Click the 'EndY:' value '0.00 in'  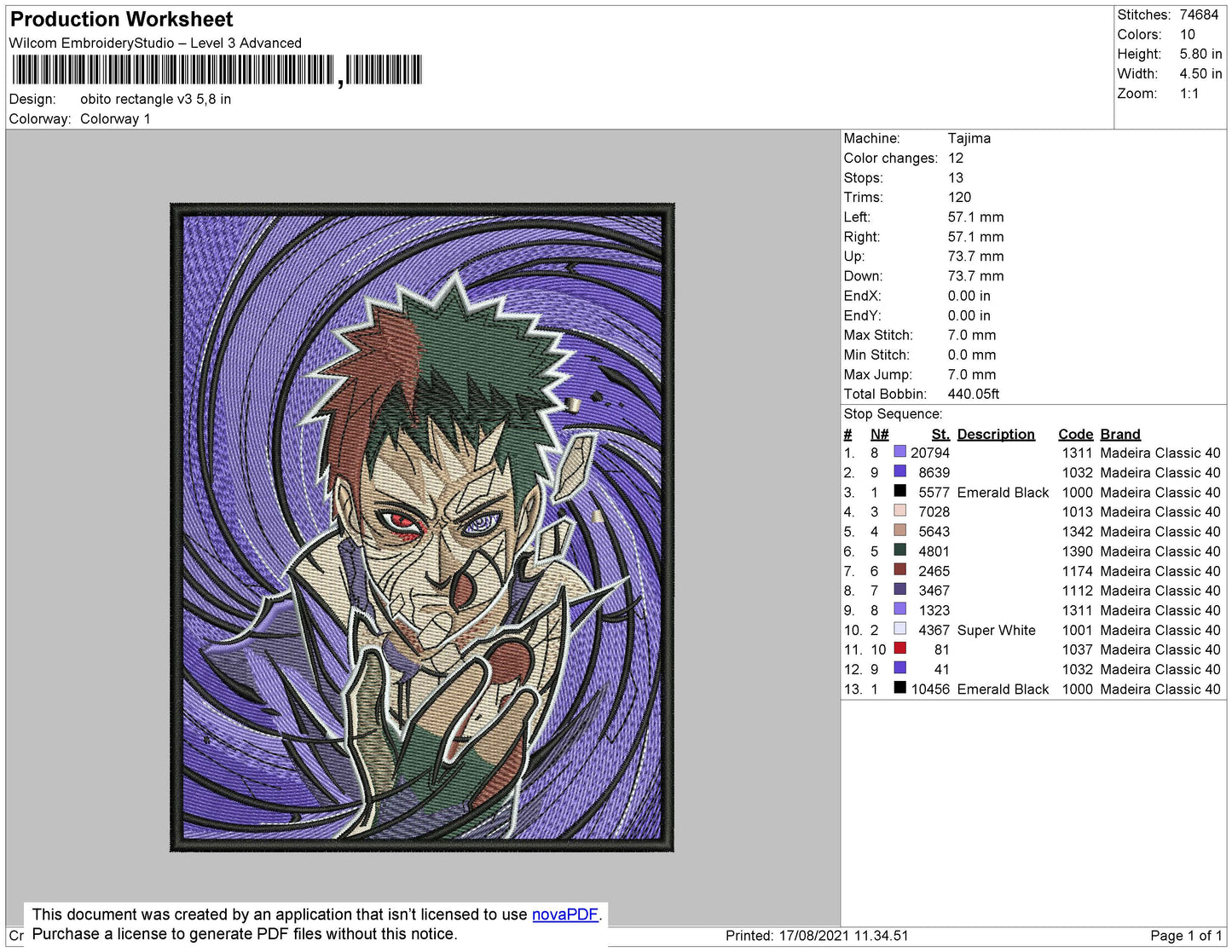point(969,315)
